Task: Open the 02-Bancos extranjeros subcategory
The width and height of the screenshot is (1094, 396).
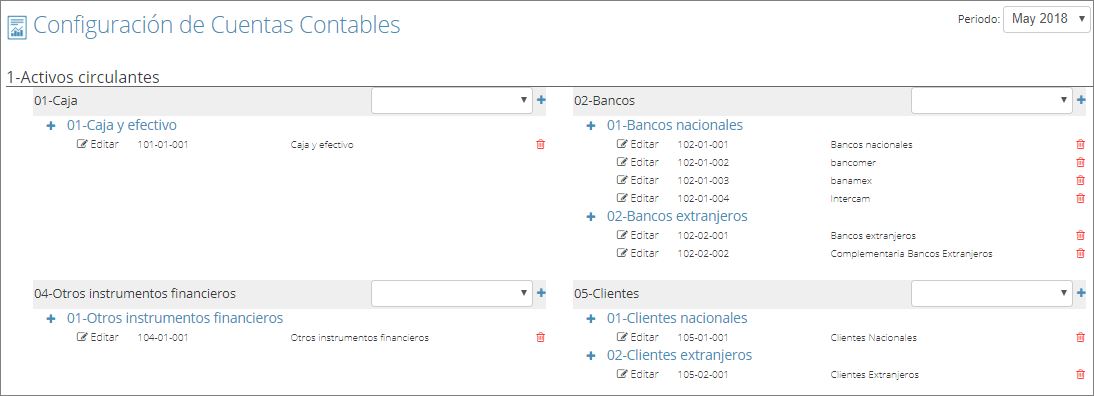Action: click(x=677, y=216)
